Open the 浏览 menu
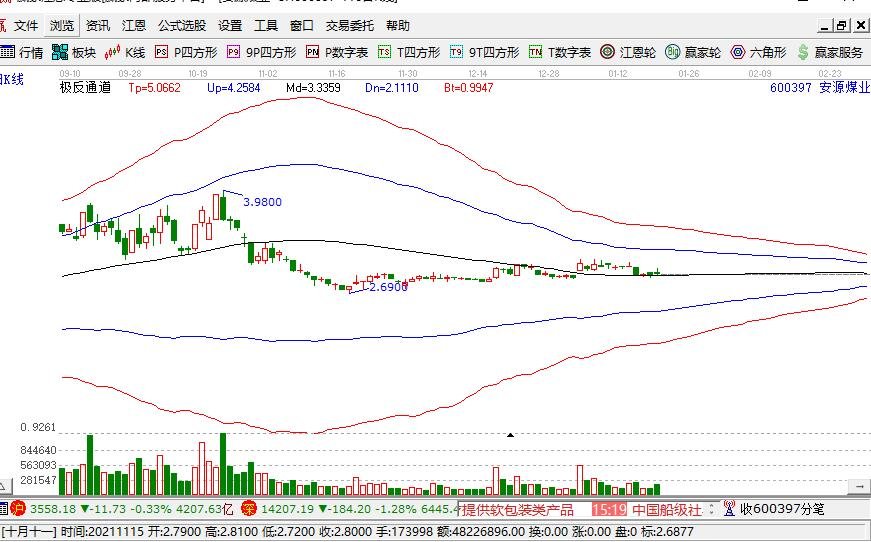Viewport: 871px width, 542px height. 61,26
